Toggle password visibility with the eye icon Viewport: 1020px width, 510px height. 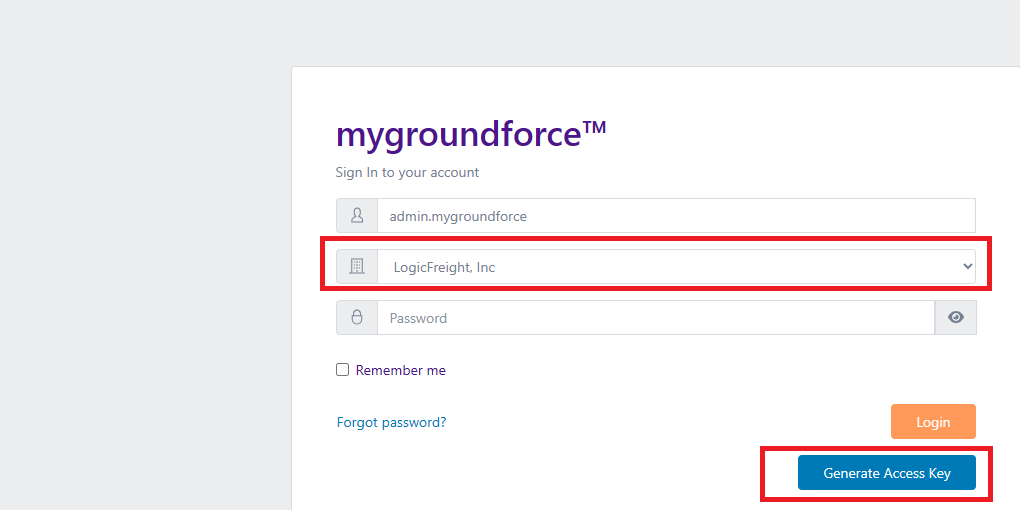pyautogui.click(x=956, y=317)
